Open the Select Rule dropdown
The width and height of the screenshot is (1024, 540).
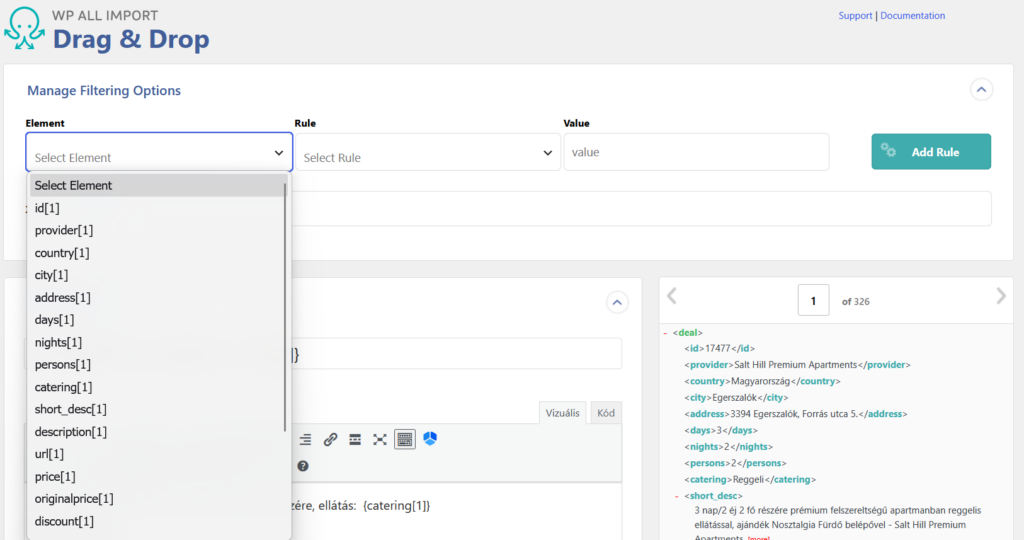428,152
